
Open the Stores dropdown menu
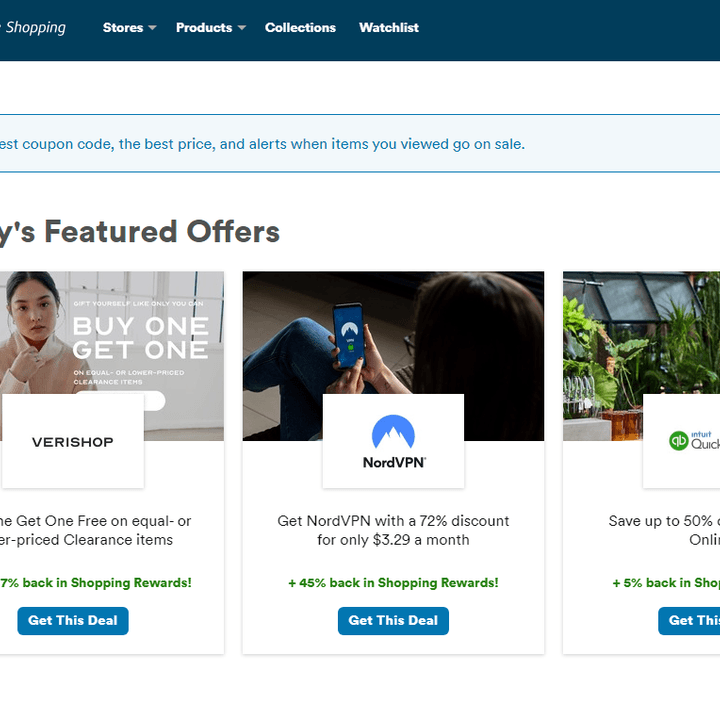click(129, 28)
